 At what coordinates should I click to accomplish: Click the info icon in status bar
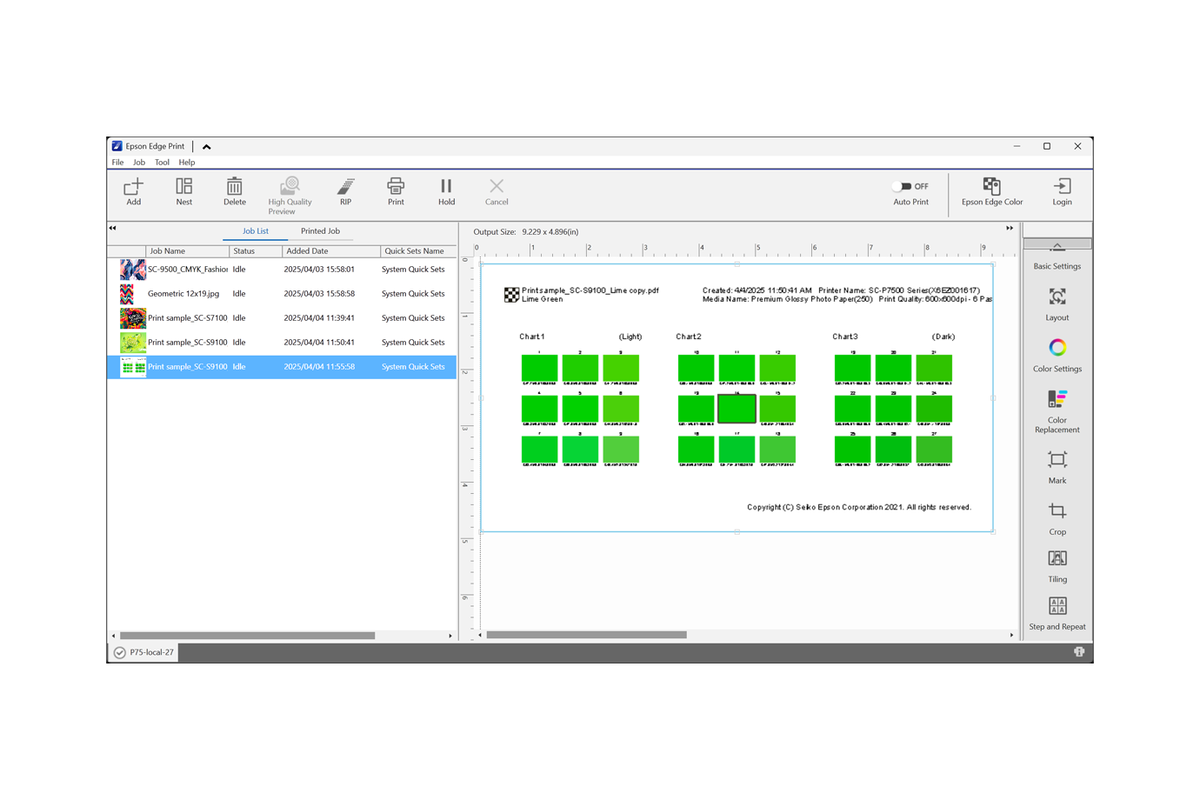click(1080, 652)
